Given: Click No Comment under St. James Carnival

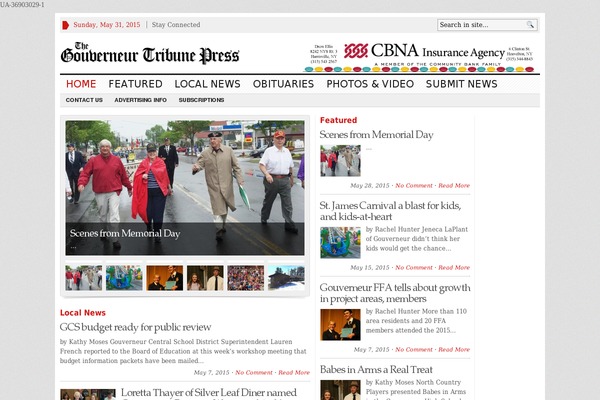Looking at the screenshot, I should [414, 268].
